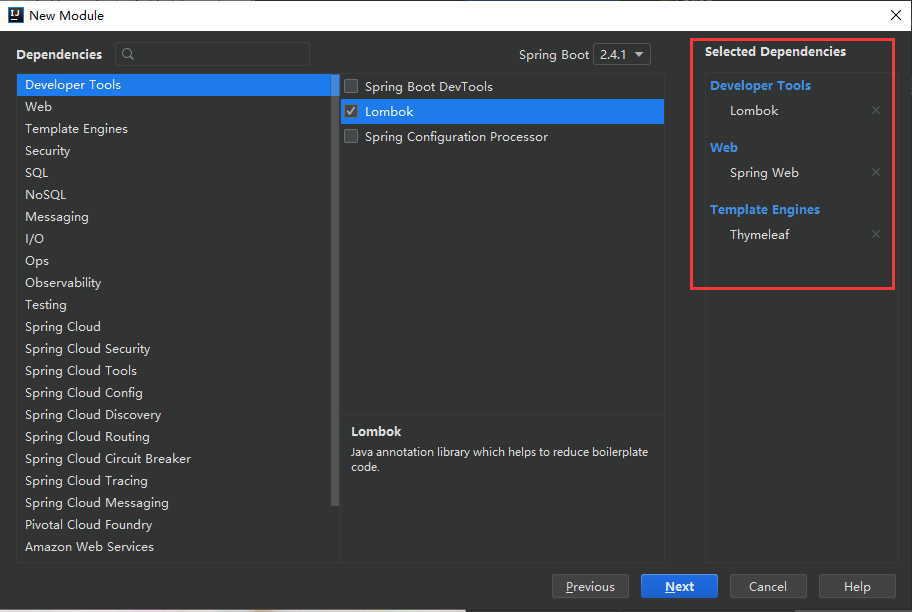Select the Ops category

coord(173,261)
